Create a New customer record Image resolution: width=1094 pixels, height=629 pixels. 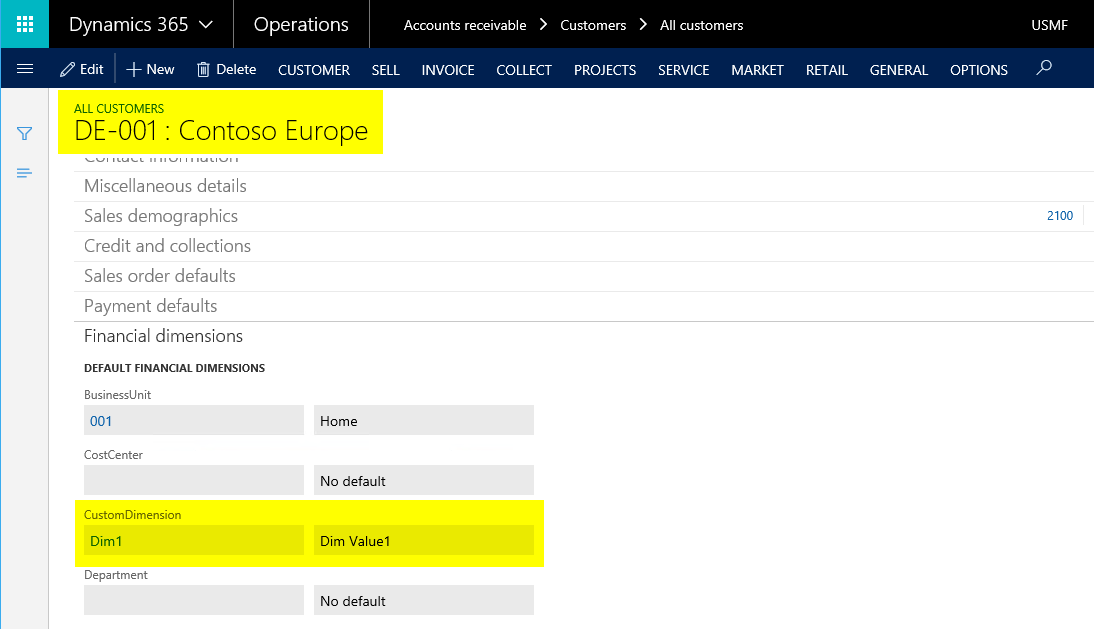coord(150,69)
